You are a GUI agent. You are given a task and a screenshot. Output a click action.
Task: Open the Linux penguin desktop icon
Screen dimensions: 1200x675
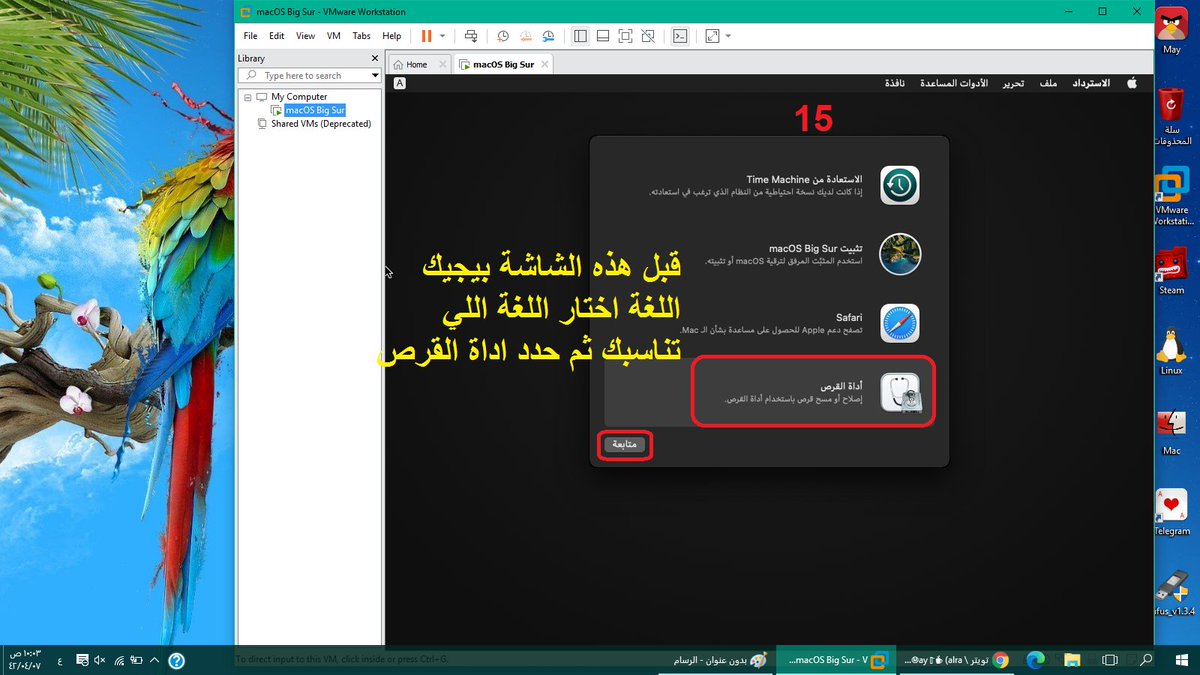point(1171,350)
